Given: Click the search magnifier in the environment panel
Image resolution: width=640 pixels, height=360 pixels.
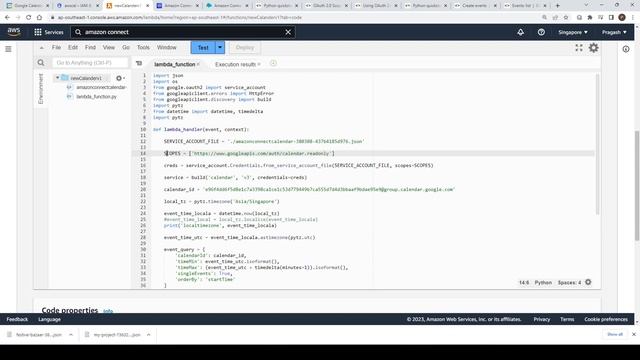Looking at the screenshot, I should point(41,62).
